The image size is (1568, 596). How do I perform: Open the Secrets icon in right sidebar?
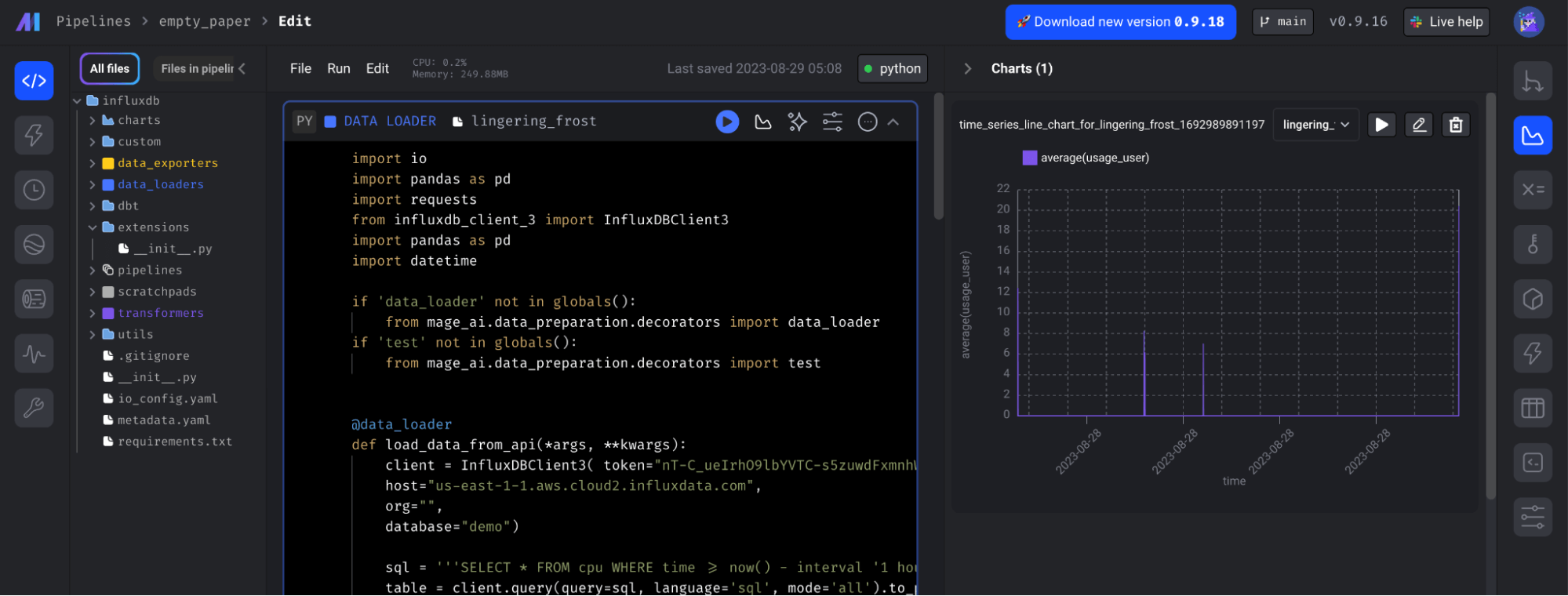1533,245
